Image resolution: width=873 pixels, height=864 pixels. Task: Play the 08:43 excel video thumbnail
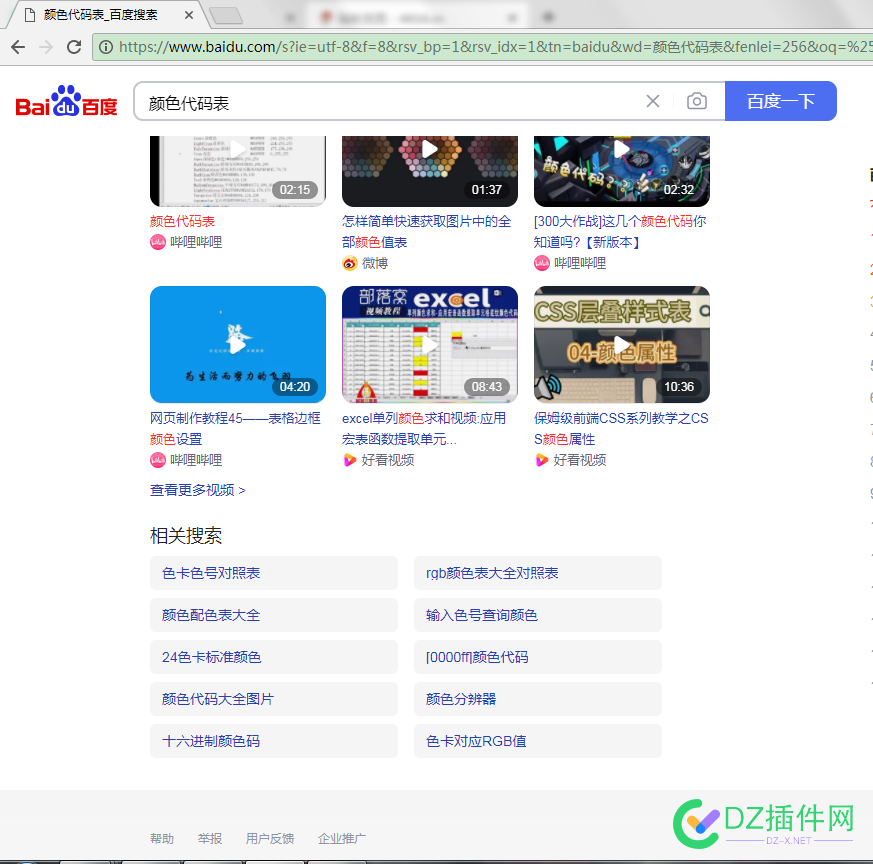pos(430,345)
